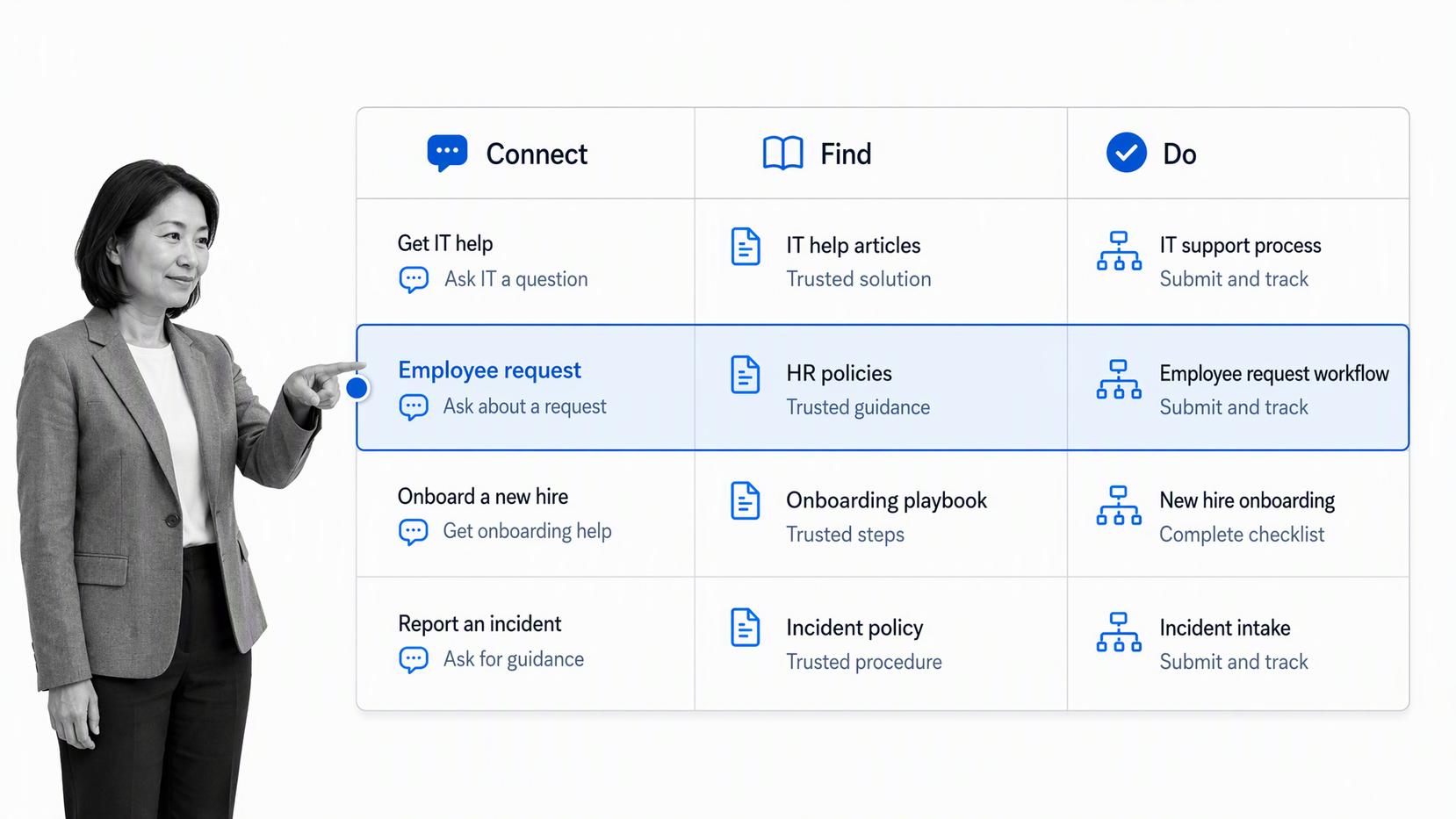Click workflow icon for Incident intake
Image resolution: width=1456 pixels, height=819 pixels.
click(x=1119, y=632)
